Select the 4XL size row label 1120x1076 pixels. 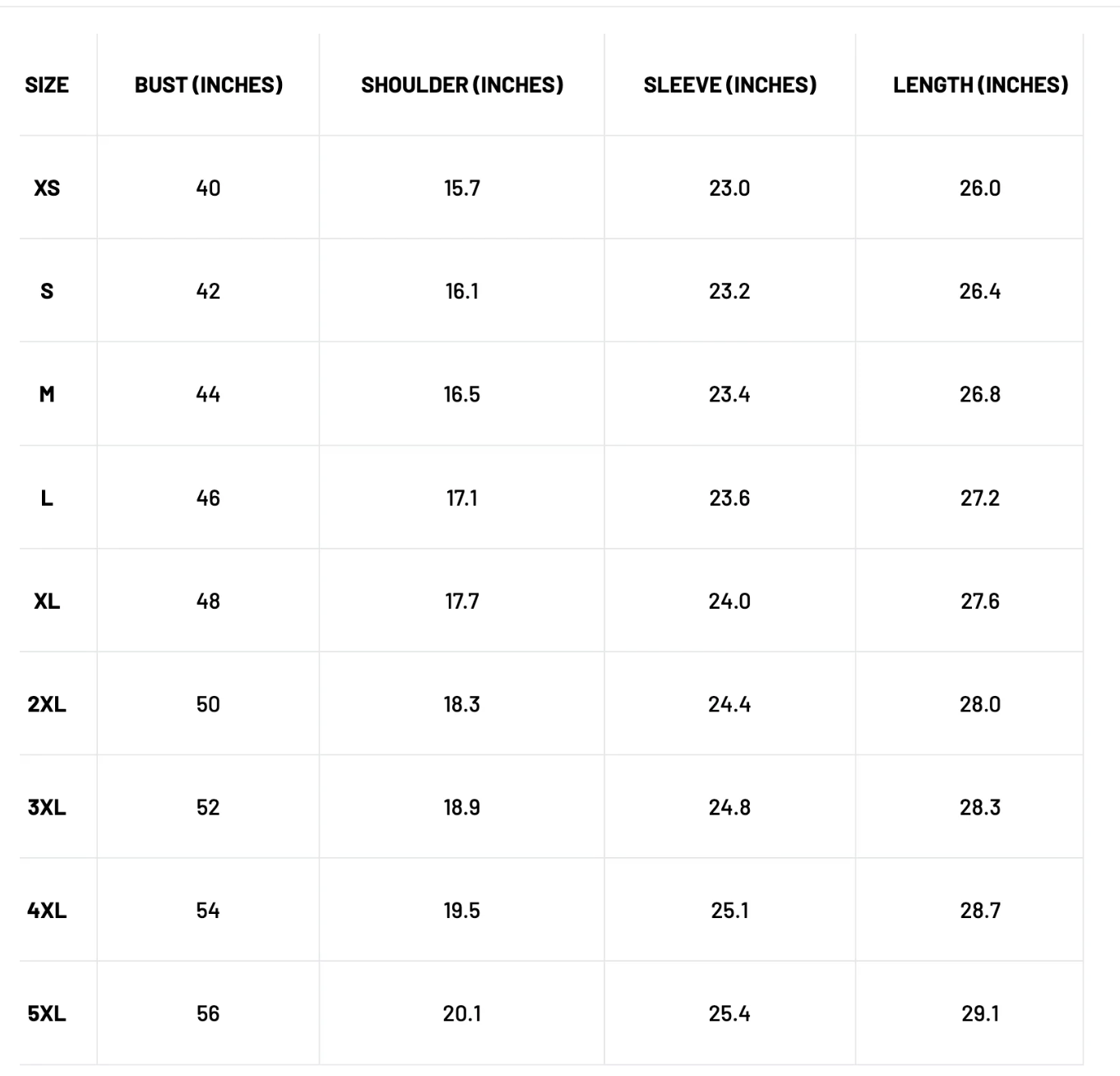pyautogui.click(x=47, y=911)
